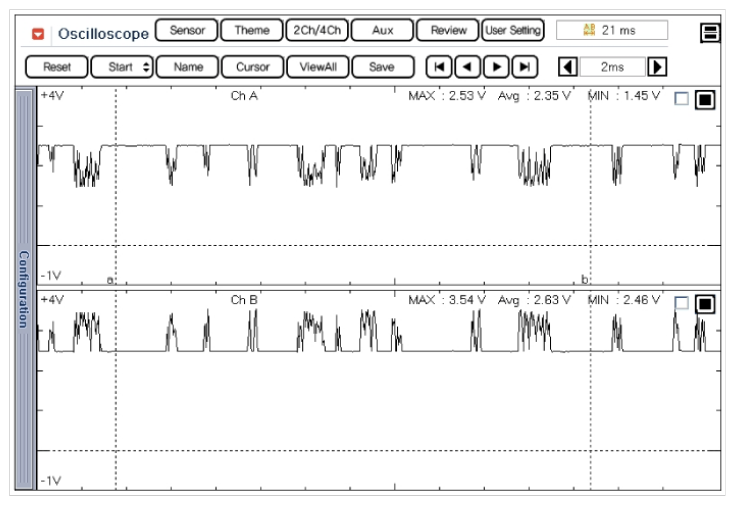Expand the Start button's up-down arrow selector
The height and width of the screenshot is (505, 735).
point(146,67)
